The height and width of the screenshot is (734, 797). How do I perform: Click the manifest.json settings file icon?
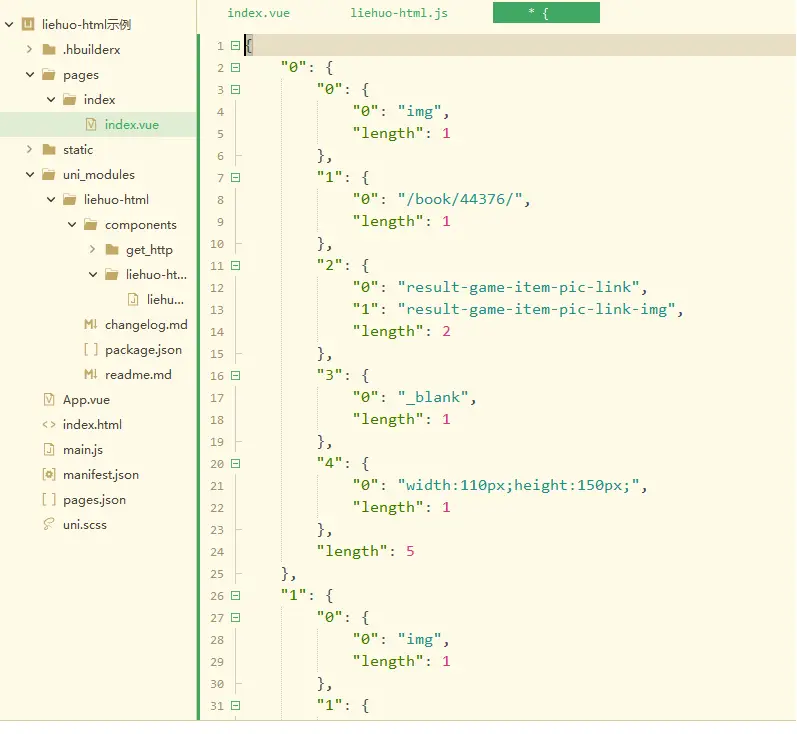pyautogui.click(x=49, y=475)
